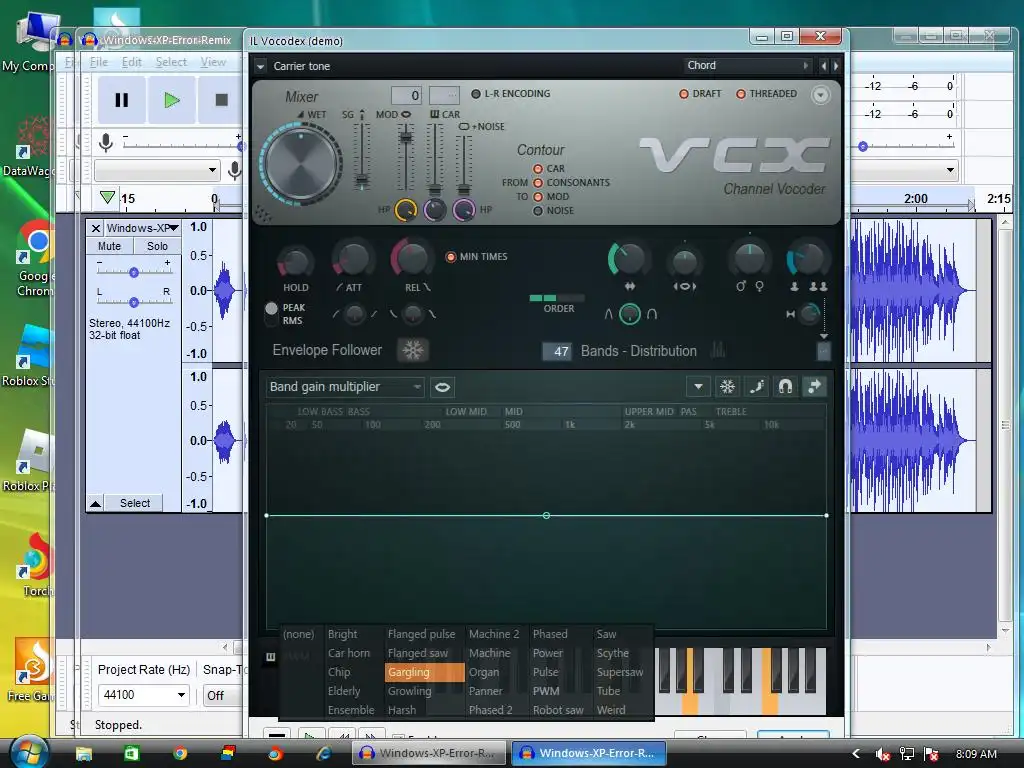The width and height of the screenshot is (1024, 768).
Task: Choose Gargling carrier waveform
Action: [x=424, y=672]
